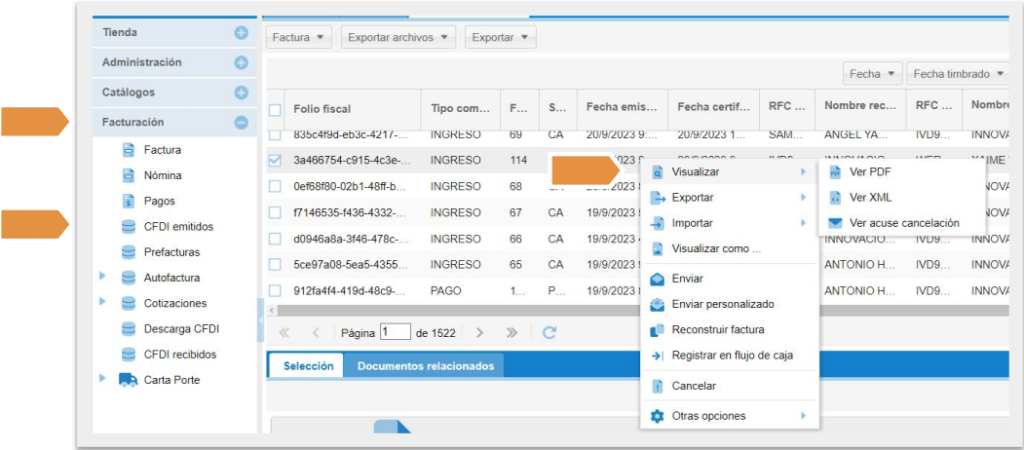Go to the next page arrow

pyautogui.click(x=480, y=332)
